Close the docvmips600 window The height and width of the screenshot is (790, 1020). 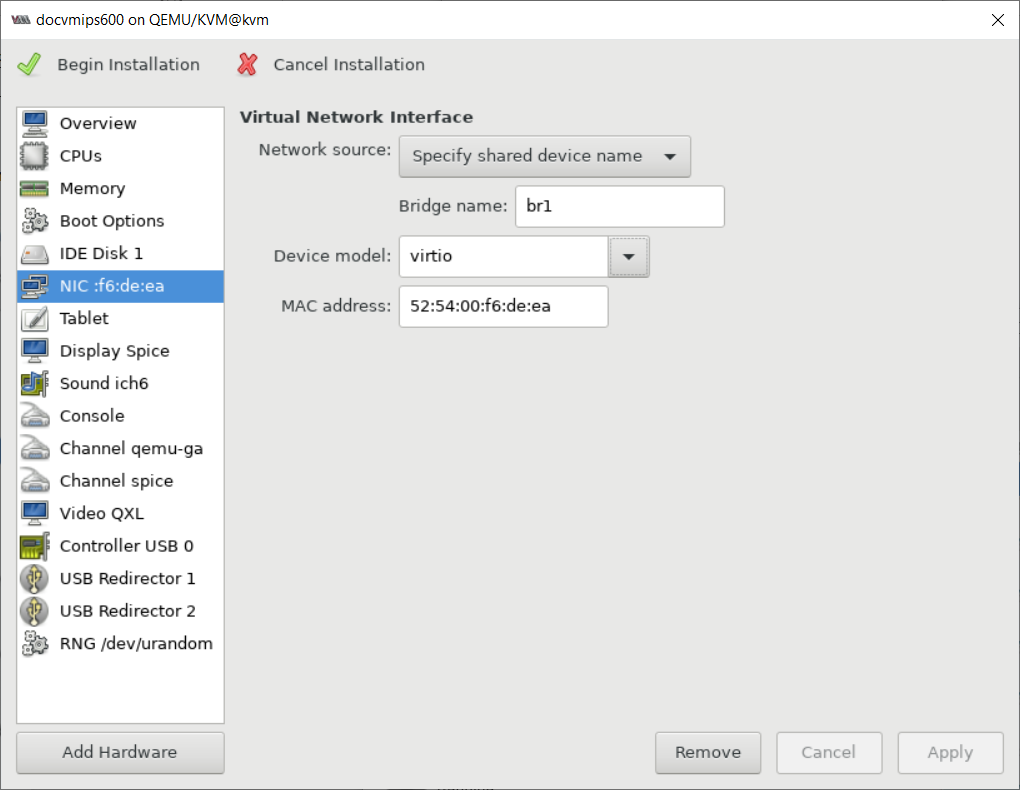pos(998,20)
